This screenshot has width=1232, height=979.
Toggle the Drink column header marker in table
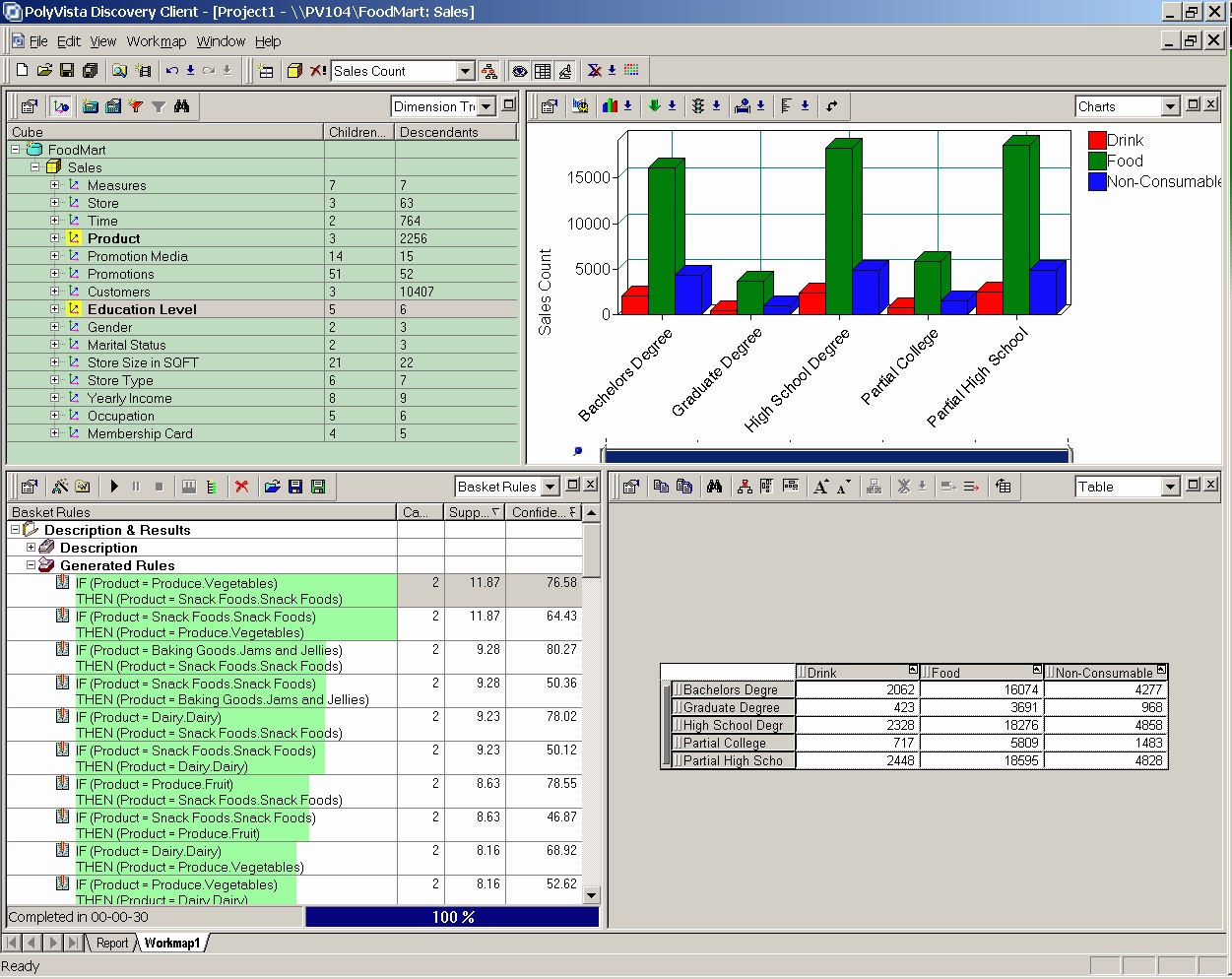click(x=912, y=670)
